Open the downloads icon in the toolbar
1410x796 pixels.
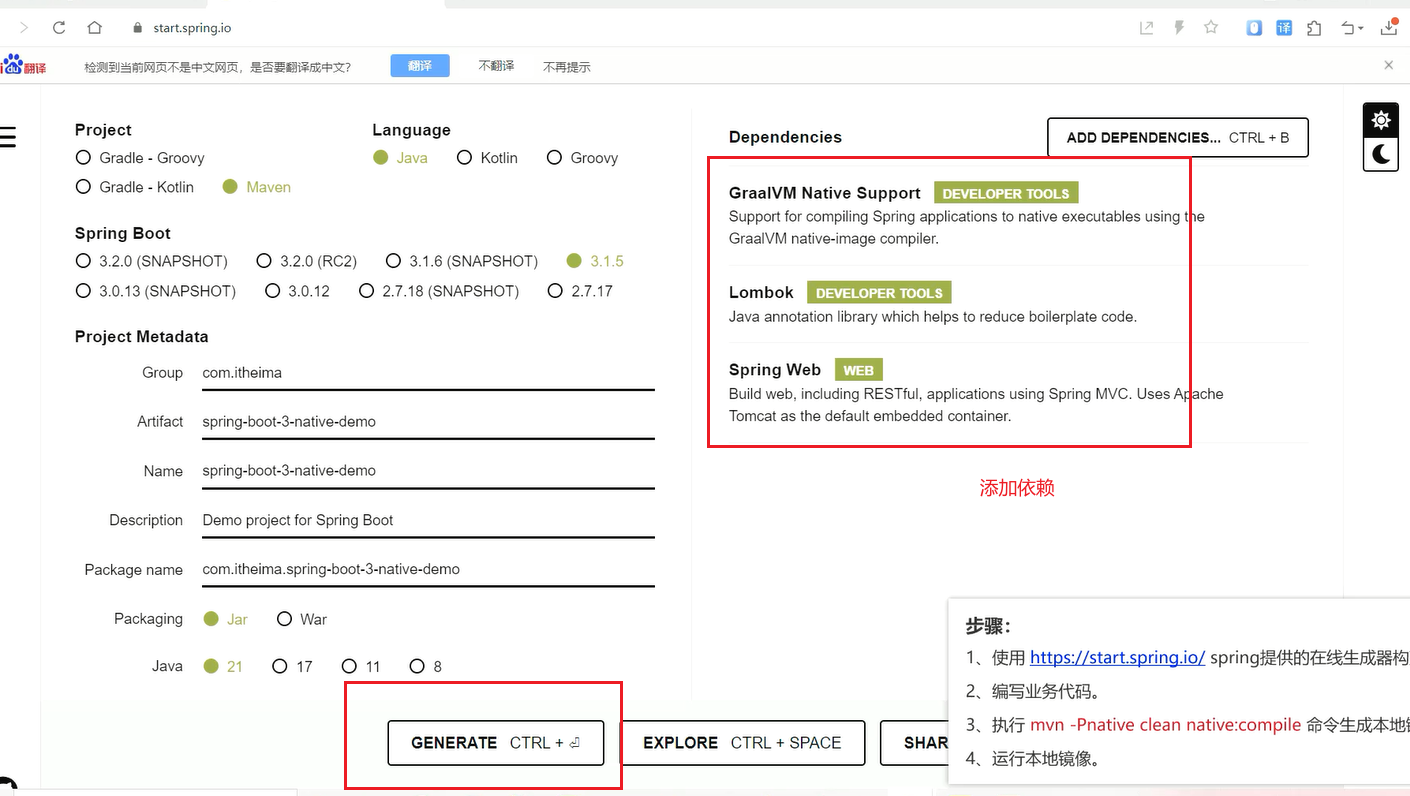click(x=1389, y=28)
